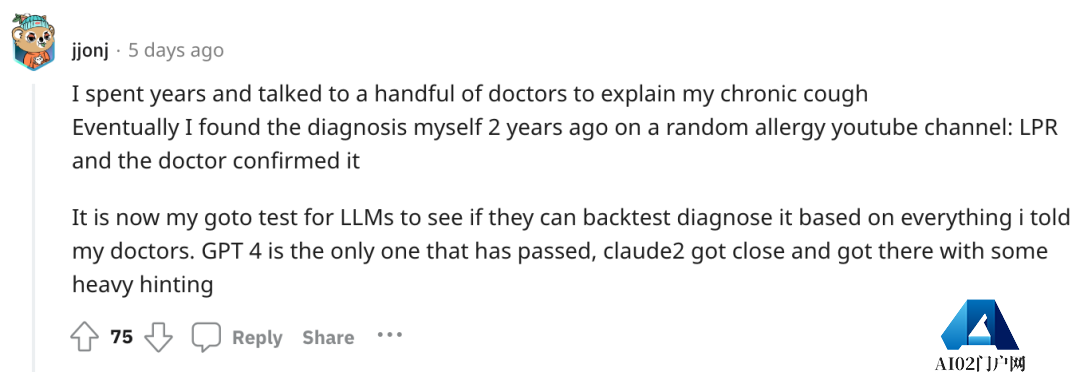Downvote the chronic cough comment
This screenshot has width=1080, height=372.
158,337
